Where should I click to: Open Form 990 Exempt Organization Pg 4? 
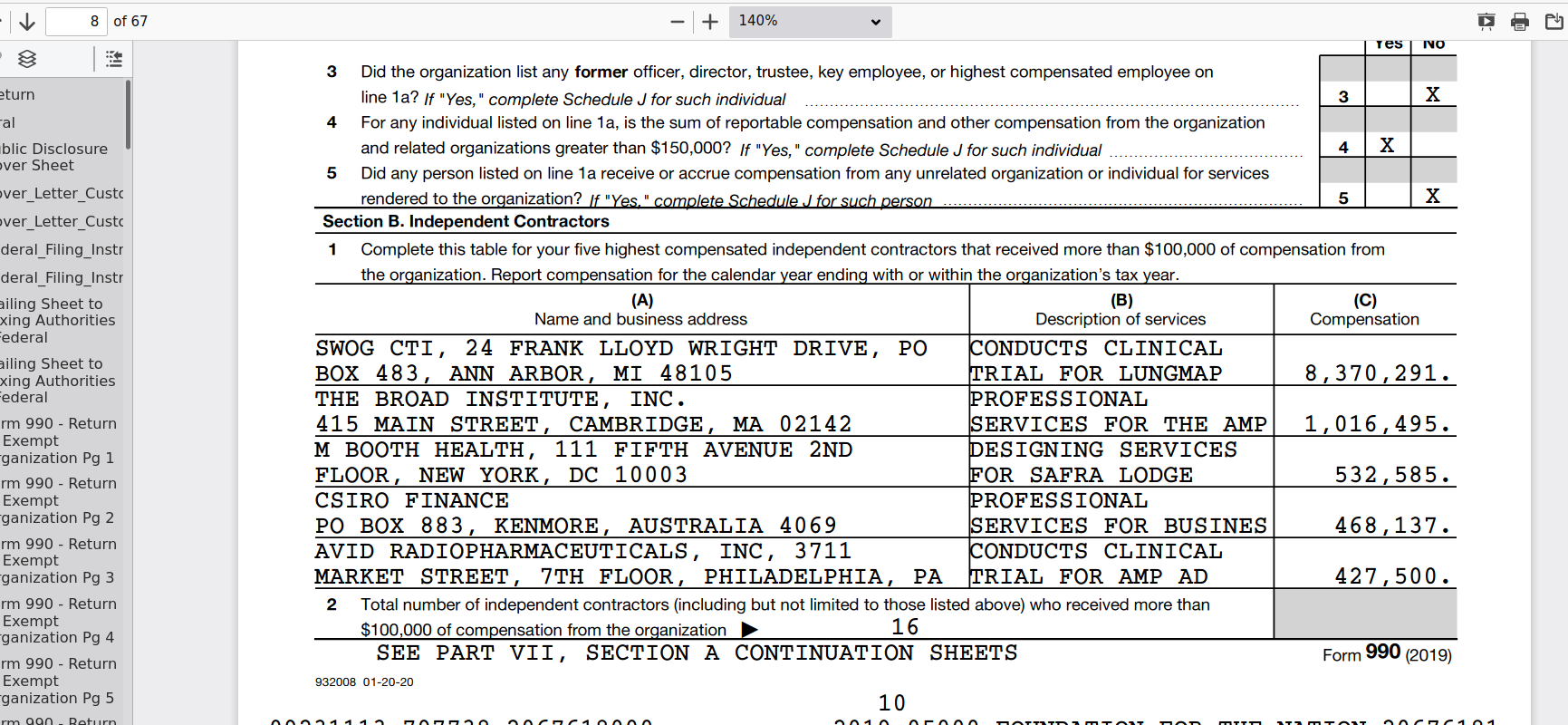click(58, 621)
